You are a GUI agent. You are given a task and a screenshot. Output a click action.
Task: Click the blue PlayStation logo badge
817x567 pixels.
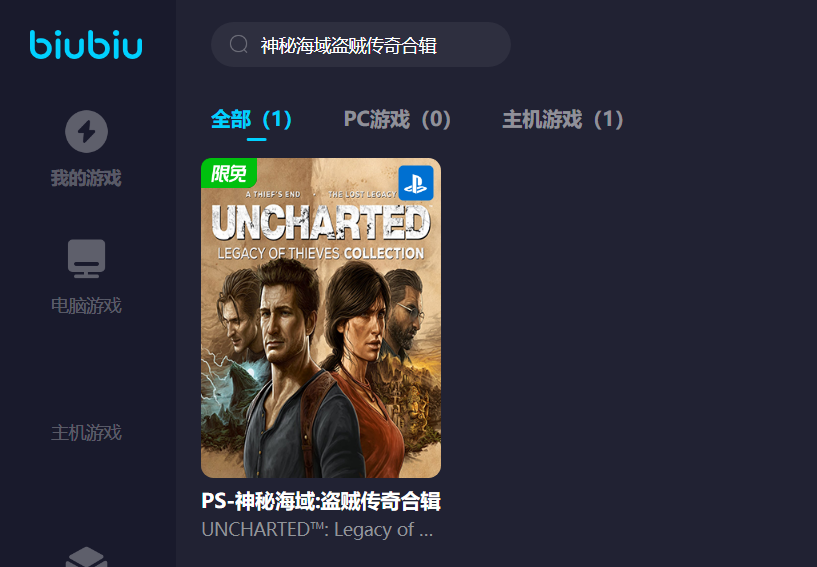tap(416, 183)
